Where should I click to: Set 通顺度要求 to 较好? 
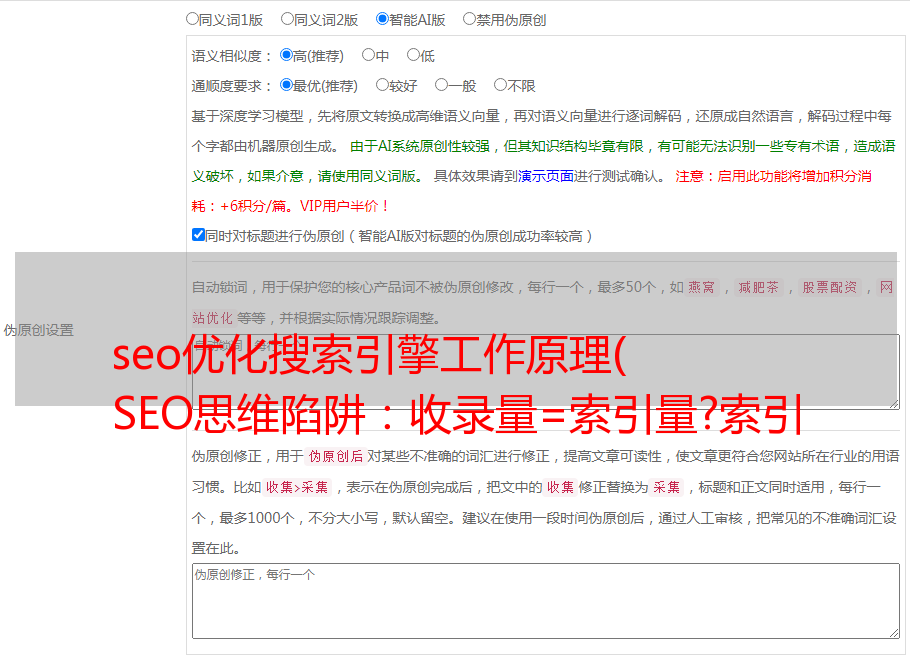382,85
